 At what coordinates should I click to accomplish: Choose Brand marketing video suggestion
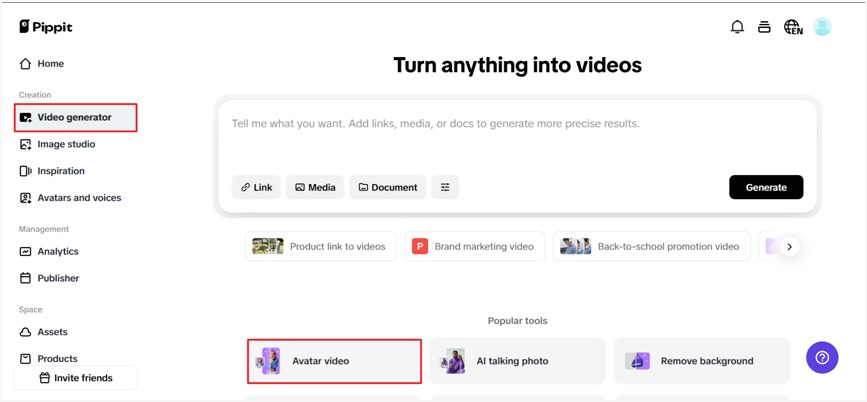coord(474,246)
